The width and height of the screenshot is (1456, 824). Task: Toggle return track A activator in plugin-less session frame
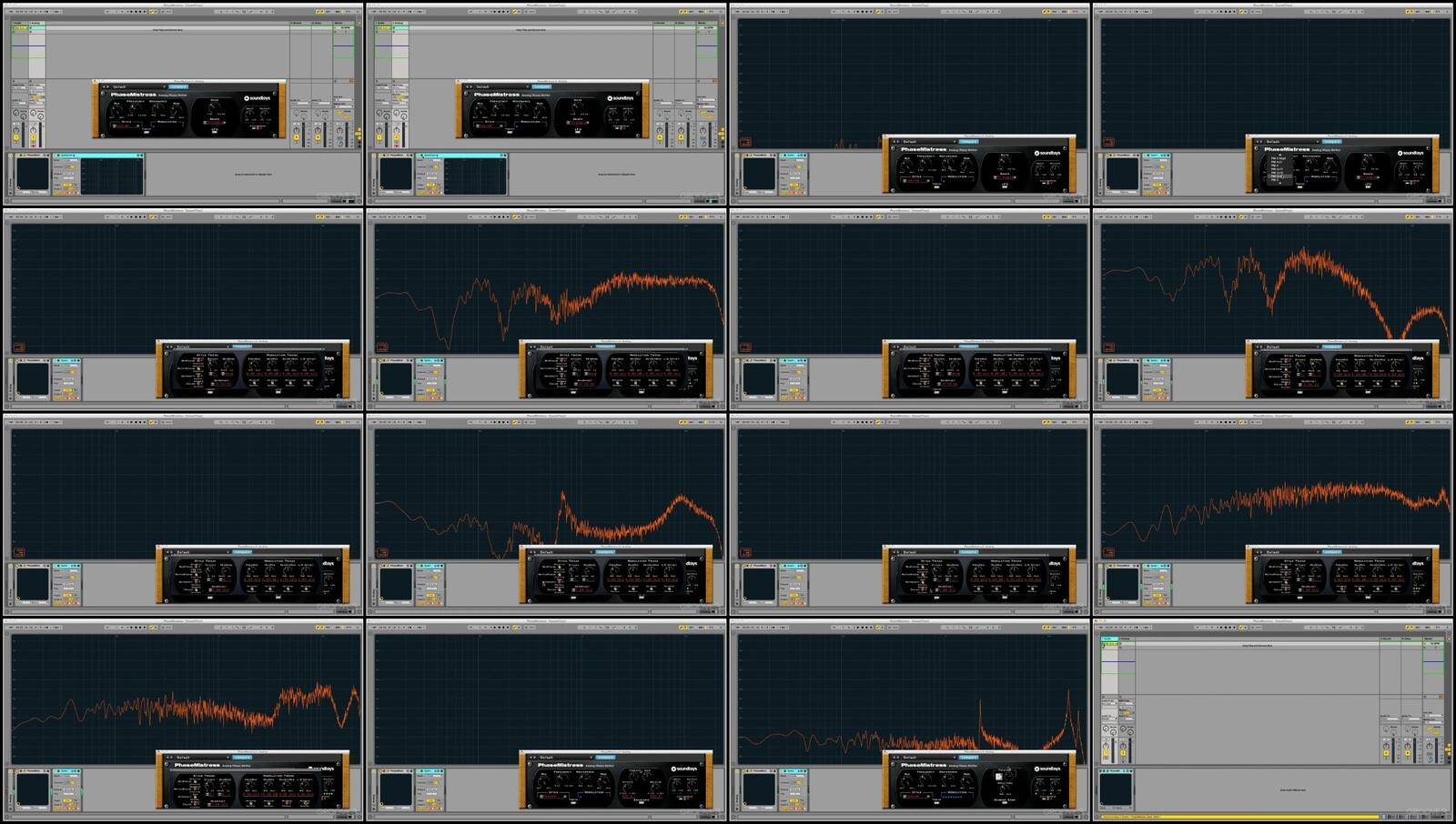[1387, 753]
